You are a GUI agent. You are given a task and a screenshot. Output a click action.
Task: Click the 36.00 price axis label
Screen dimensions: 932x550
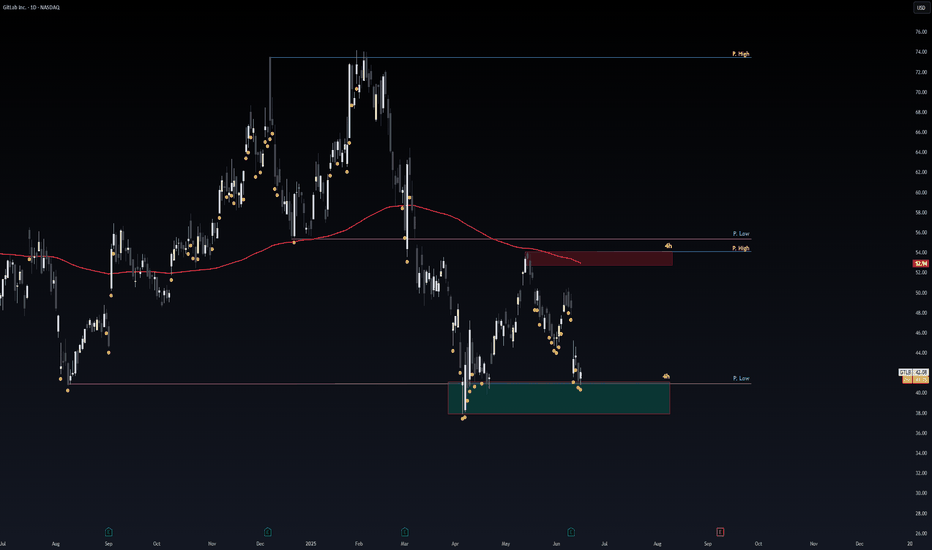(x=921, y=433)
